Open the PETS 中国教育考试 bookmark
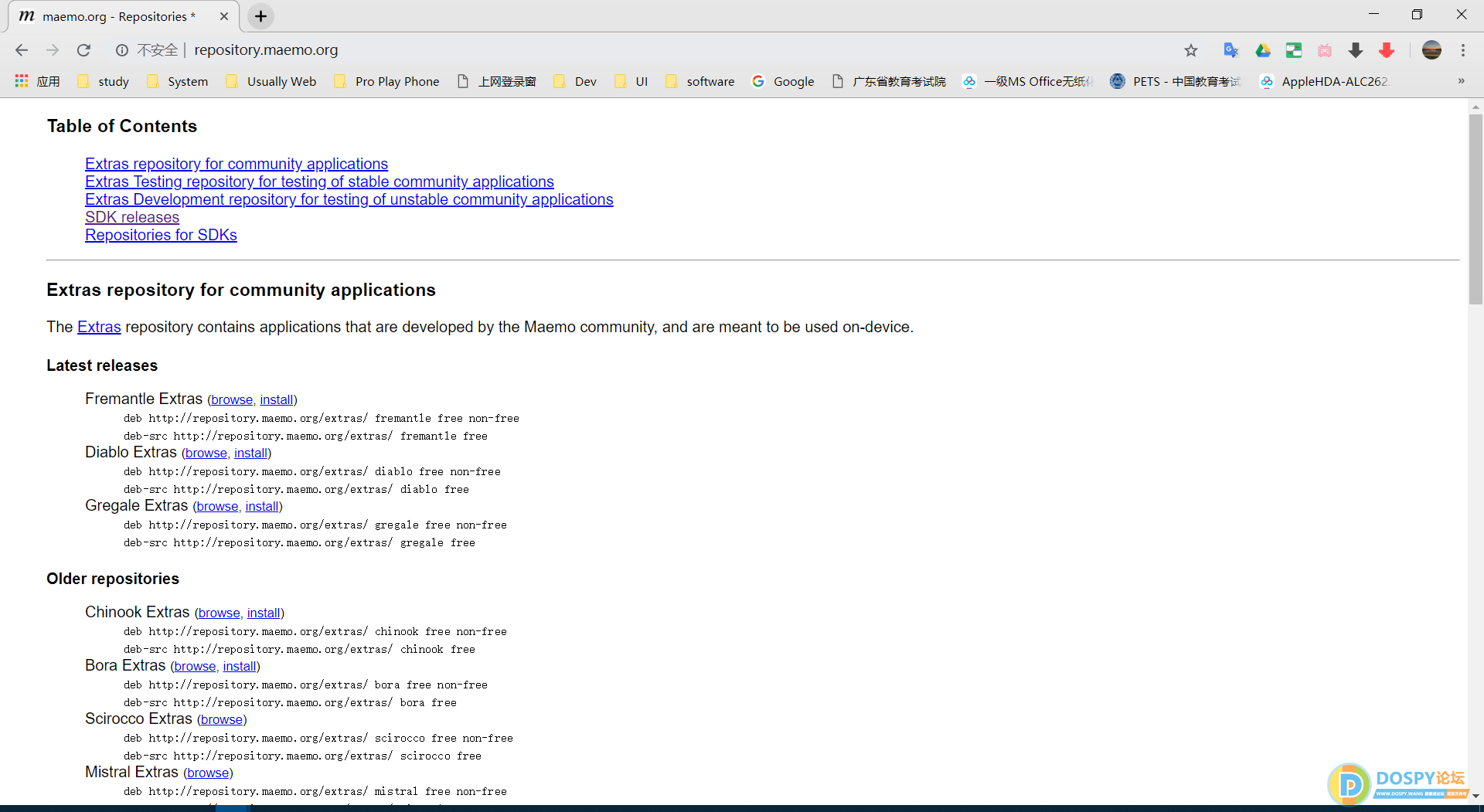Image resolution: width=1484 pixels, height=812 pixels. 1175,81
